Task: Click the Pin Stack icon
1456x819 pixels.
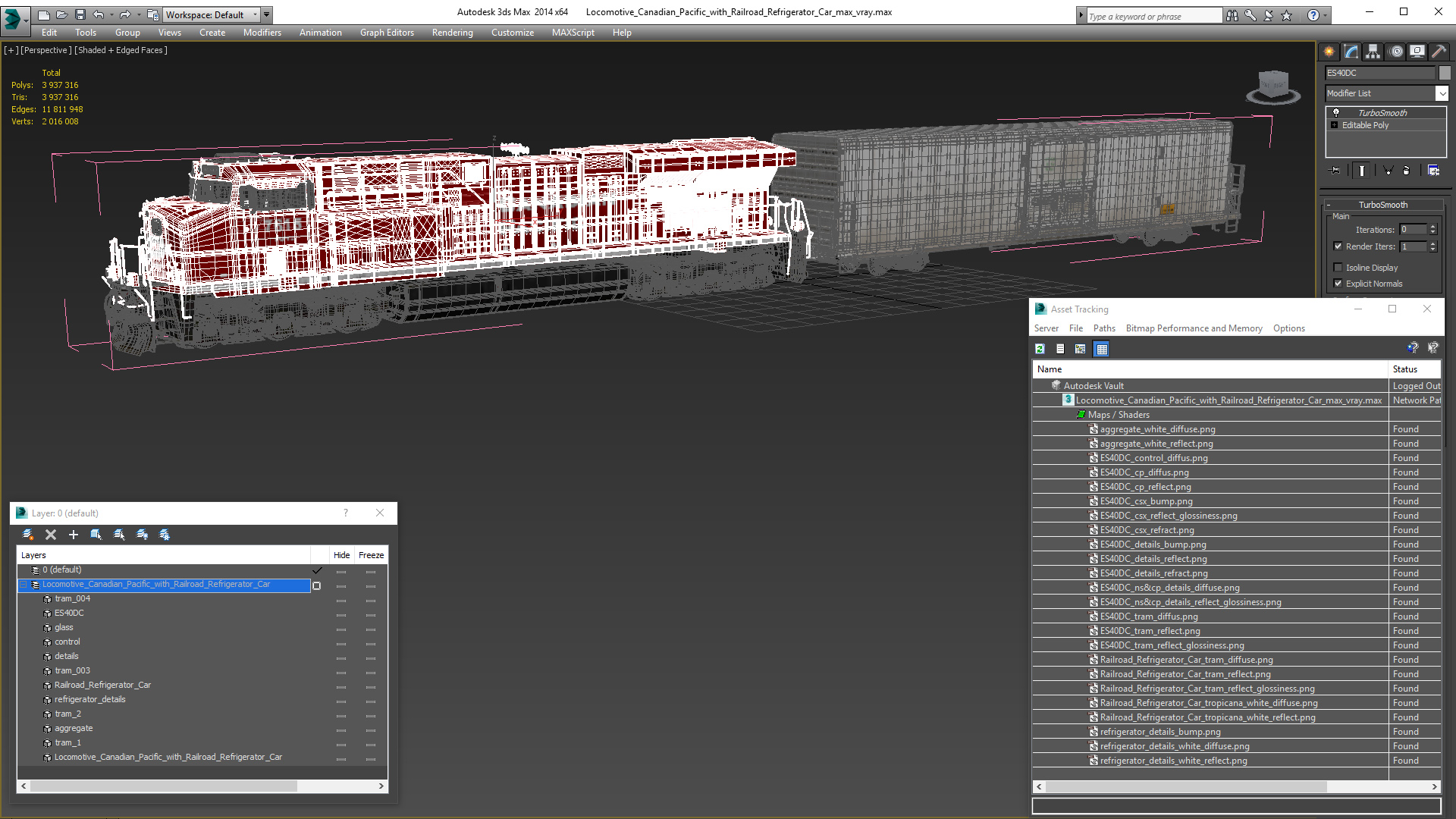Action: [x=1335, y=171]
